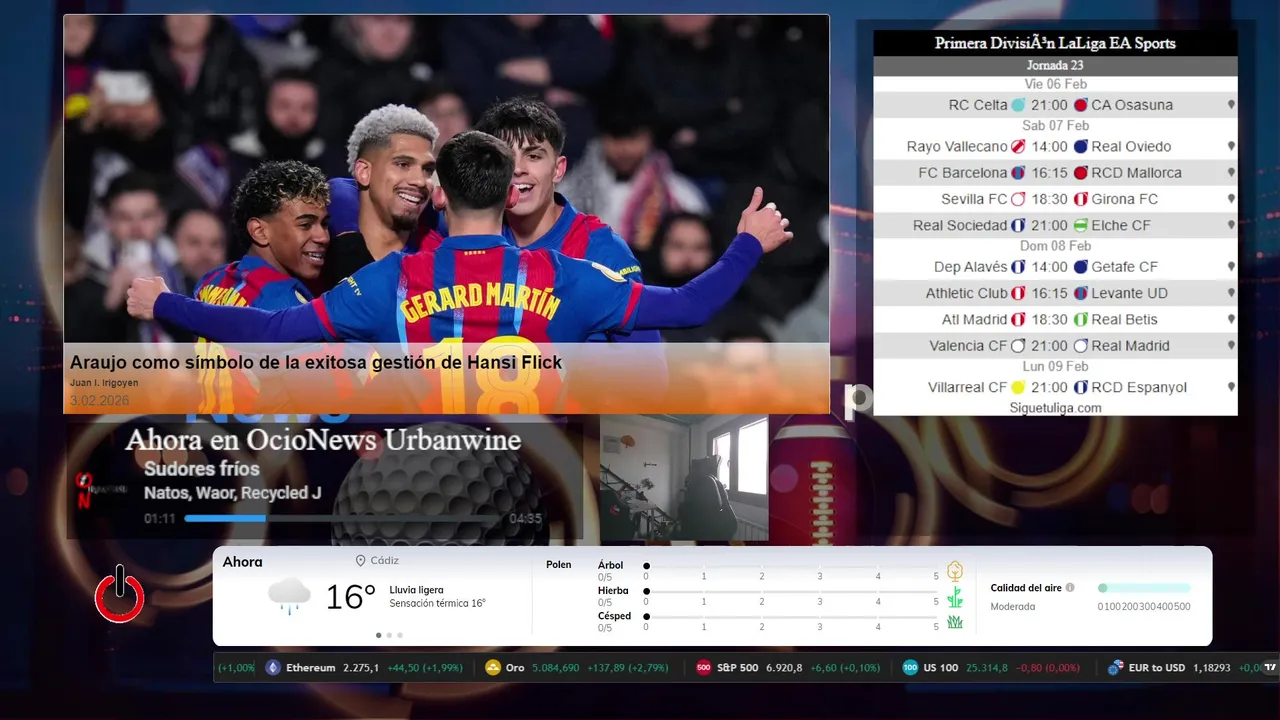Click author name Juan I. Irigoyen

tap(104, 383)
